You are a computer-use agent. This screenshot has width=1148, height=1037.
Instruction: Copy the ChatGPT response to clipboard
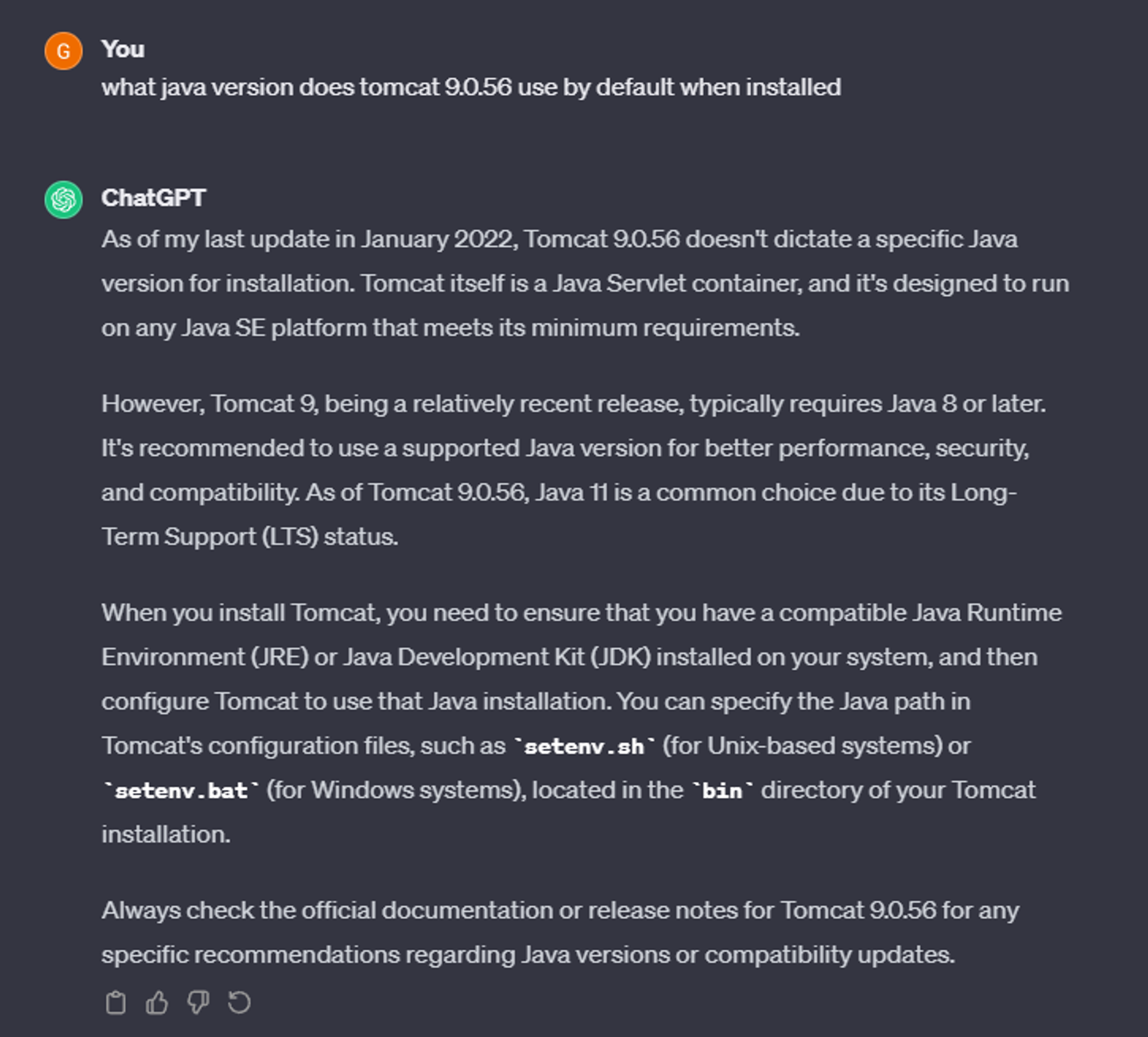tap(115, 1003)
